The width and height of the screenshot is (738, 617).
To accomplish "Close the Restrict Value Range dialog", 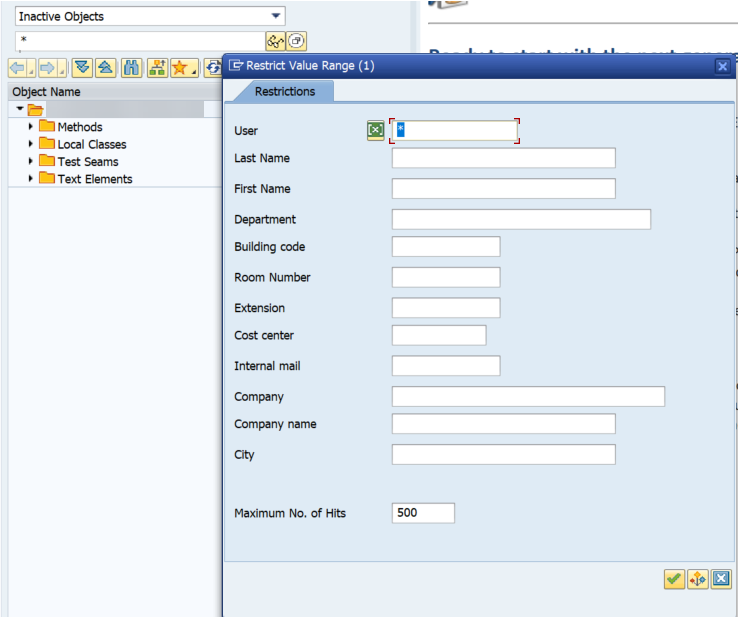I will coord(722,66).
